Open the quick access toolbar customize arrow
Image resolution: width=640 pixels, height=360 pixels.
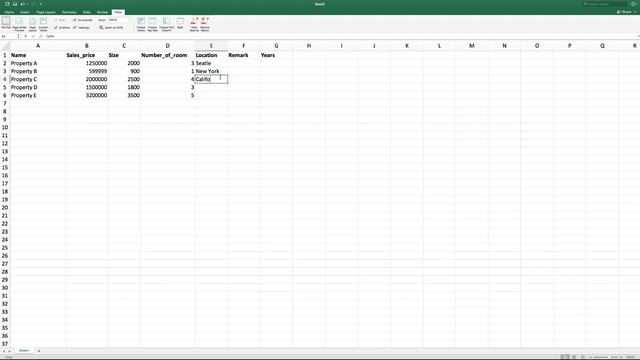pyautogui.click(x=41, y=4)
